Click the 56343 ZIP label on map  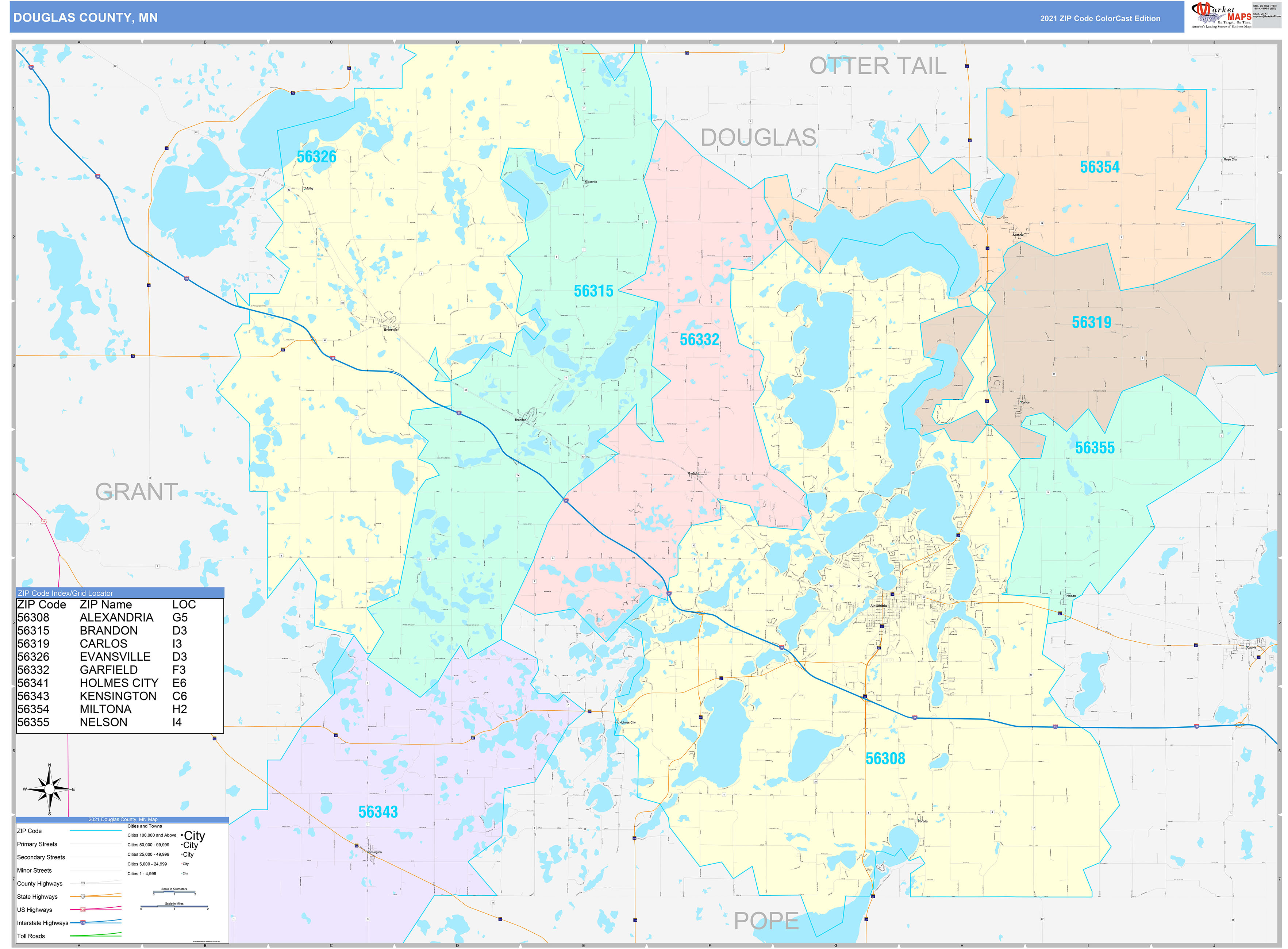(x=378, y=812)
